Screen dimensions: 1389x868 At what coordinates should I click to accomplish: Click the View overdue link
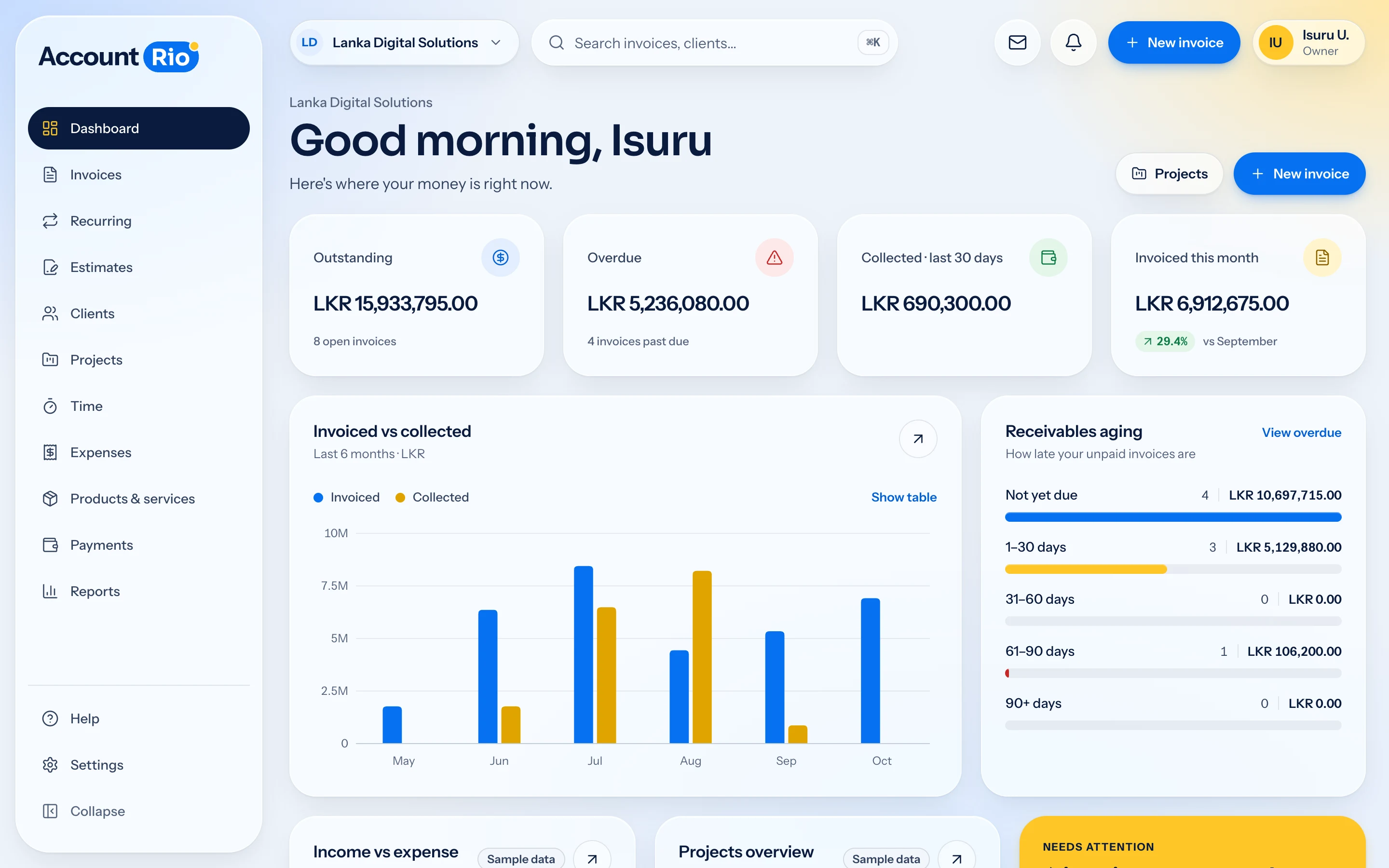[1301, 432]
